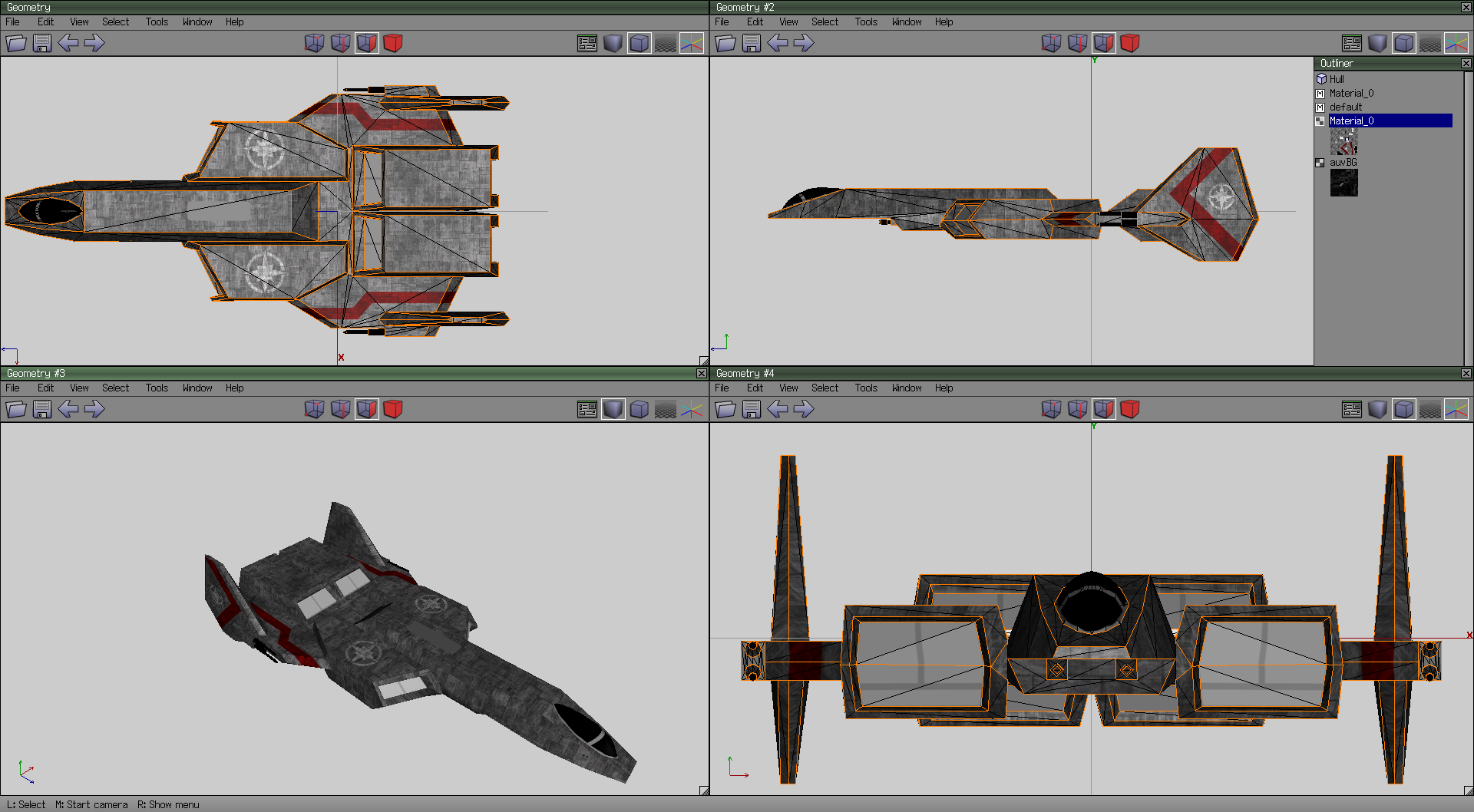Toggle ground plane grid in Geometry #4 toolbar
The height and width of the screenshot is (812, 1474).
click(x=1429, y=410)
